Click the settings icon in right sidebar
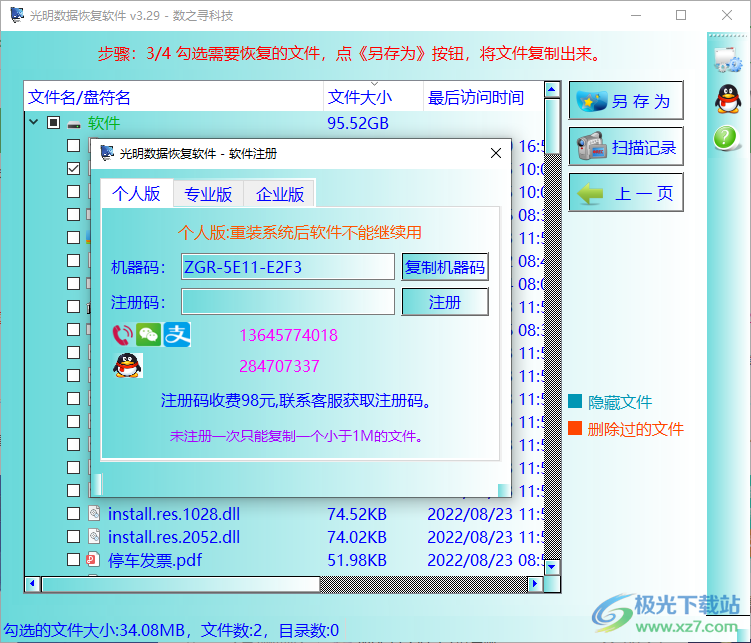The width and height of the screenshot is (751, 643). [728, 59]
